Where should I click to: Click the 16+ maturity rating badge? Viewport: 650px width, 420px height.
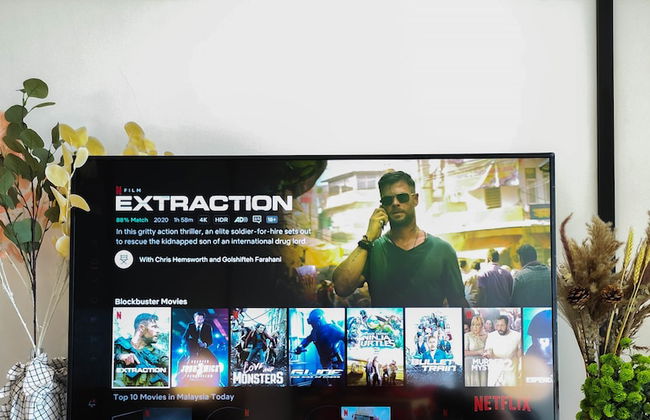pyautogui.click(x=272, y=219)
